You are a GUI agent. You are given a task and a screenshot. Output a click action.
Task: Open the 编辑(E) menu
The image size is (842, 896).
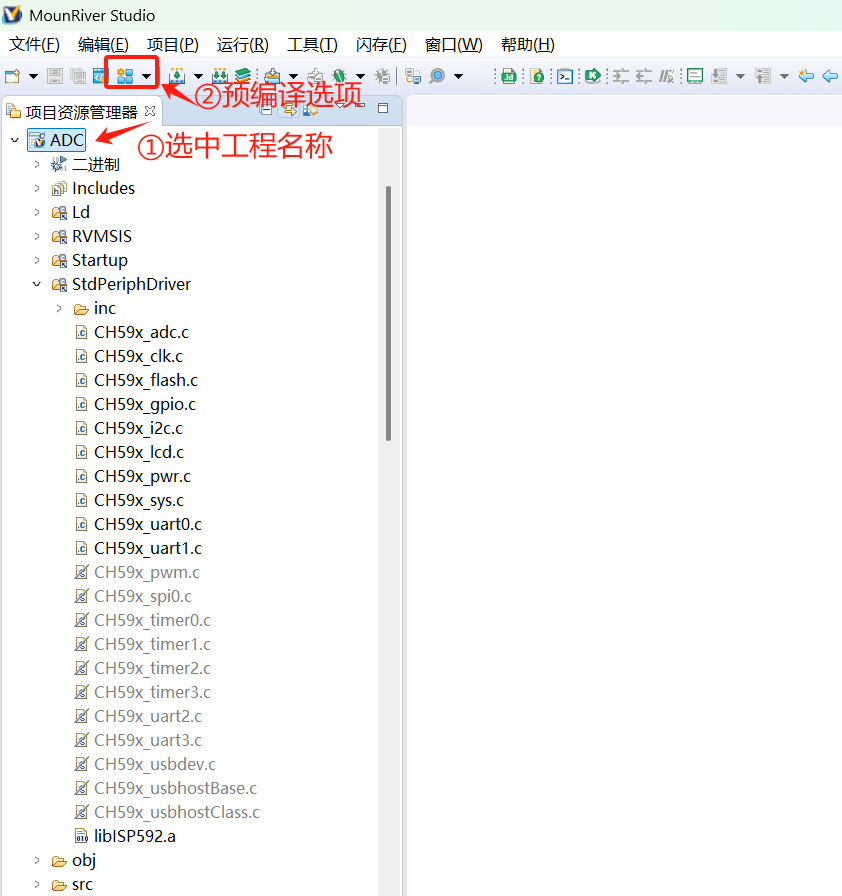pyautogui.click(x=103, y=45)
